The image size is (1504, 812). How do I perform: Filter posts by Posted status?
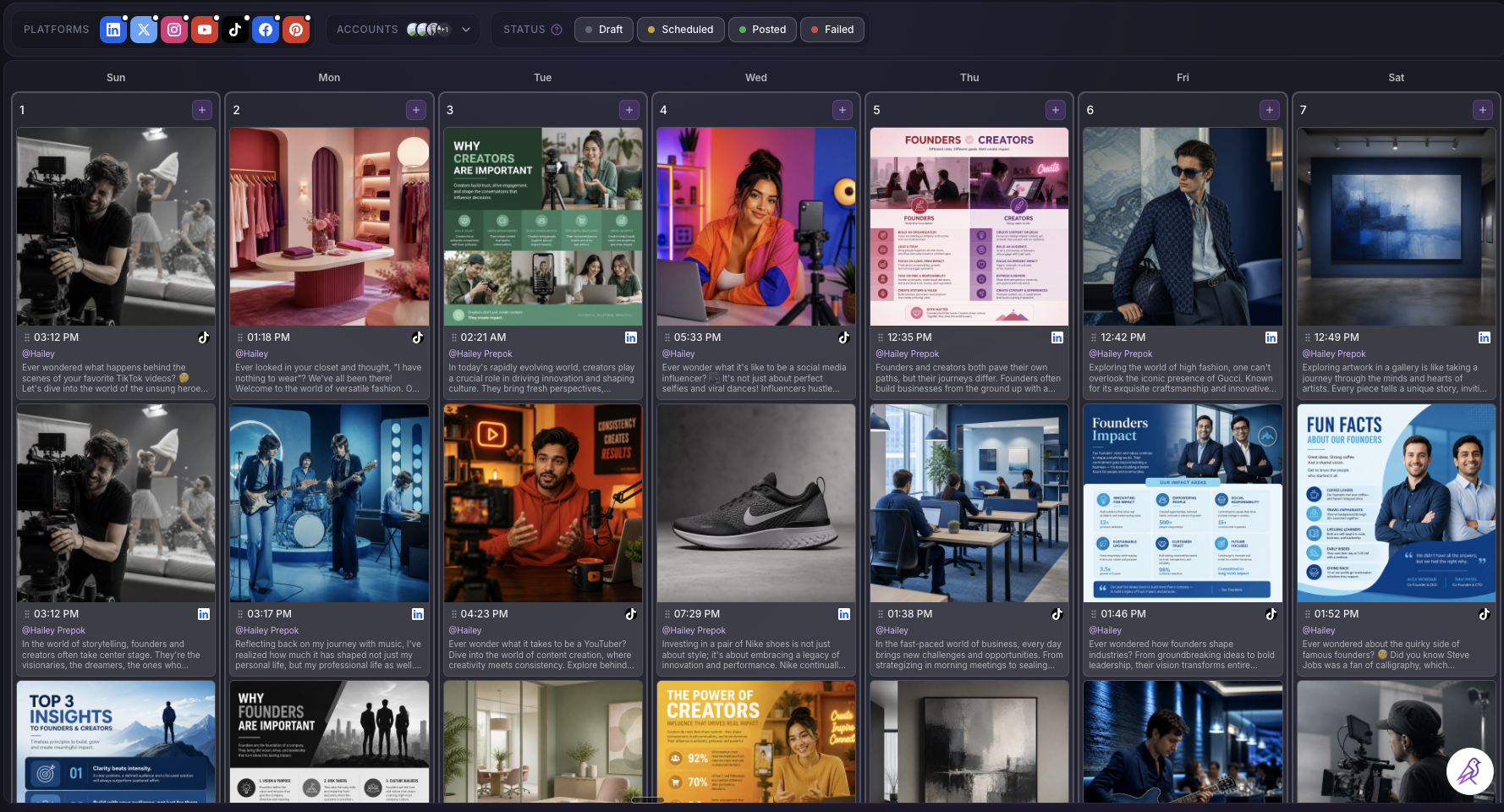762,30
